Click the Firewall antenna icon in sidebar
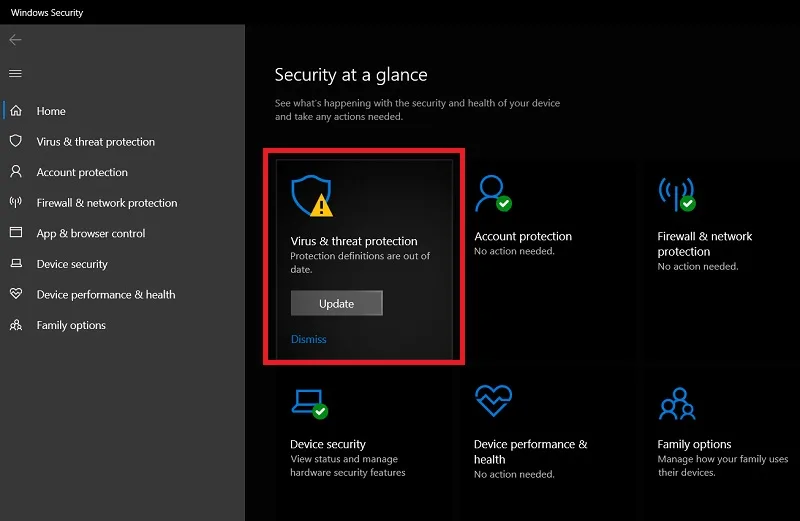 16,202
